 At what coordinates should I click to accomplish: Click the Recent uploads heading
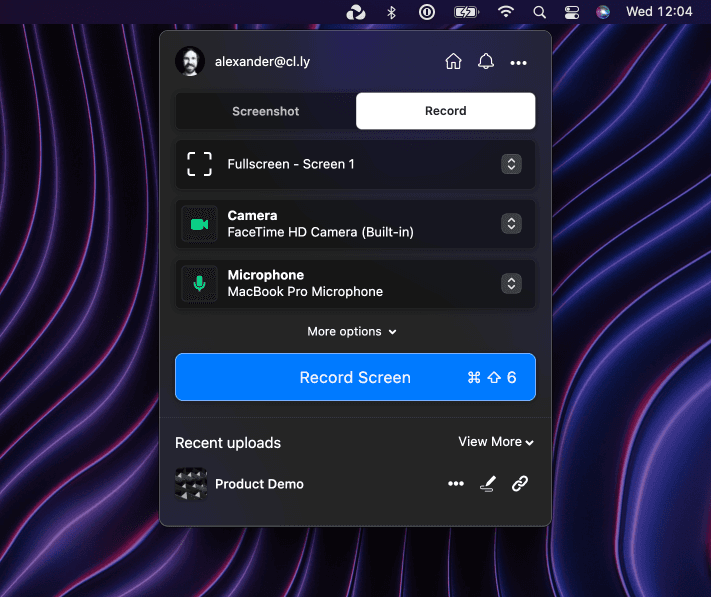pos(228,443)
